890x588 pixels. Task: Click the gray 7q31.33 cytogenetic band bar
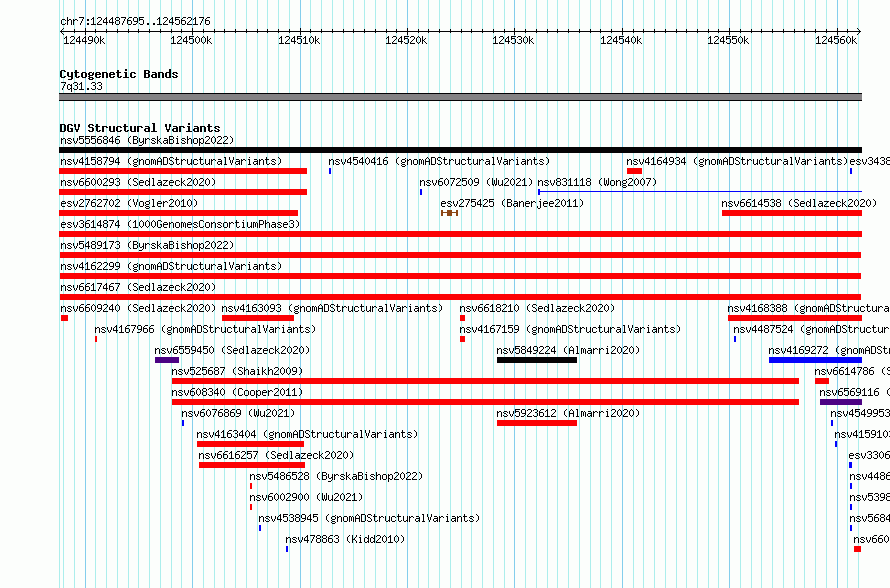(460, 97)
